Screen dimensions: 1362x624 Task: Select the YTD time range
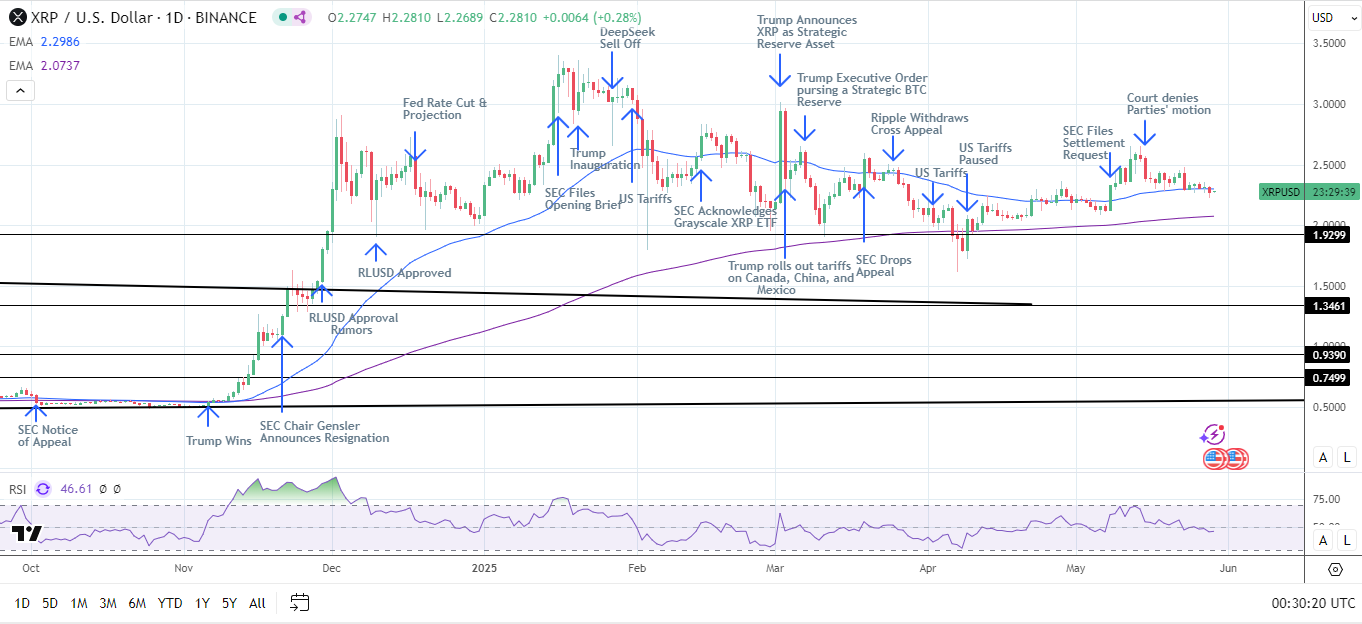171,603
